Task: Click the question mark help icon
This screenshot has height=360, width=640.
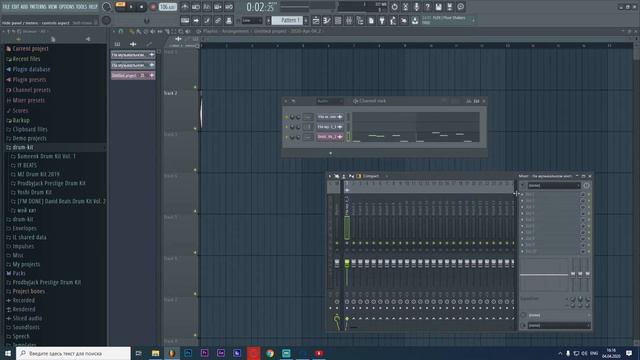Action: point(427,7)
